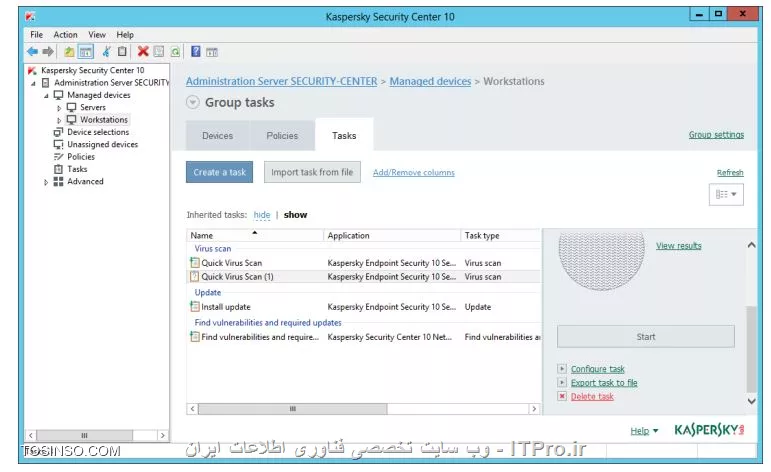Click the Policies tree icon

(x=58, y=156)
